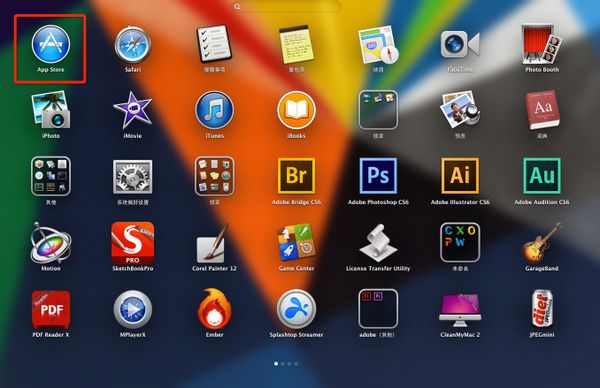600x388 pixels.
Task: Launch the Maps app
Action: (378, 44)
